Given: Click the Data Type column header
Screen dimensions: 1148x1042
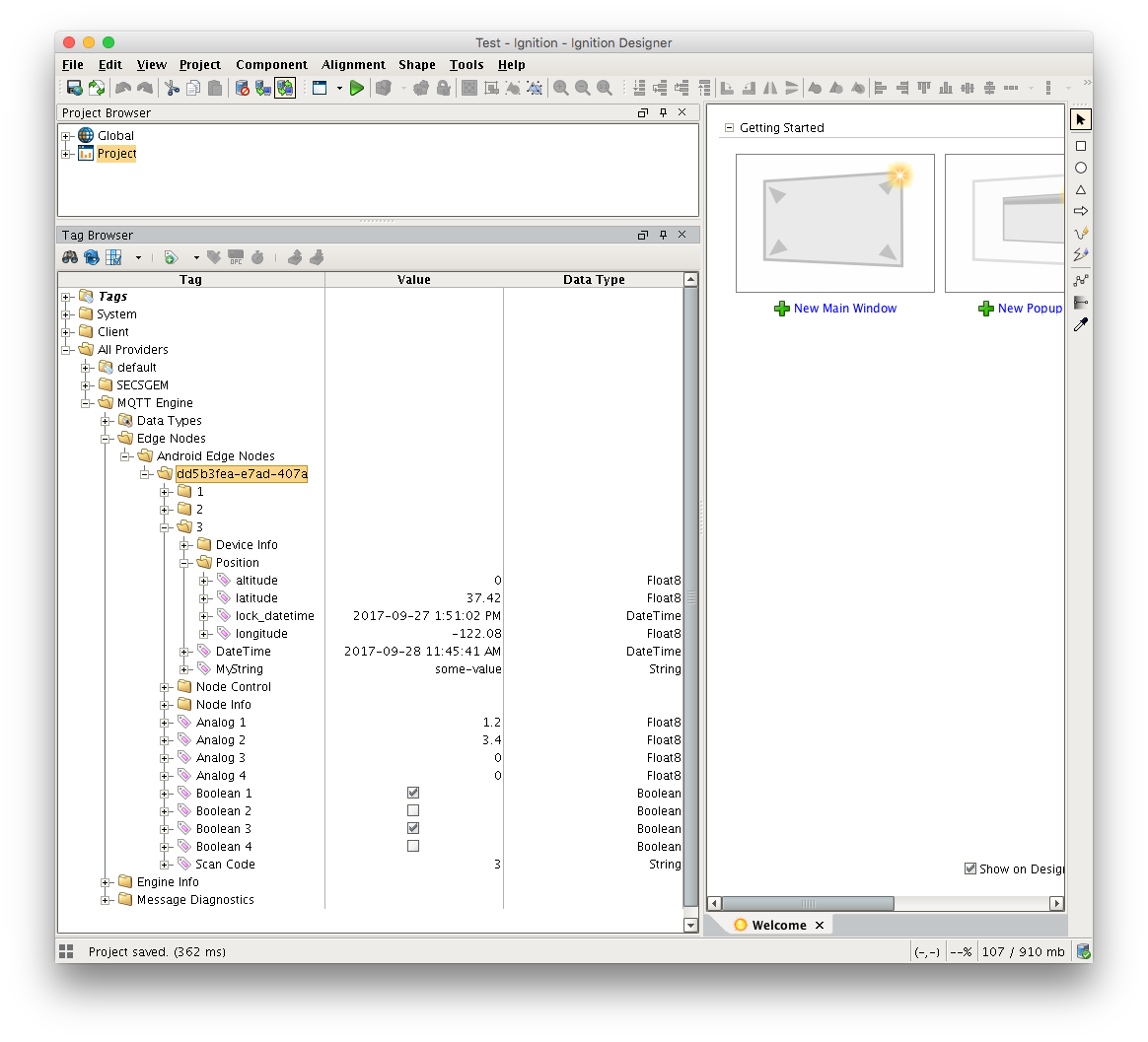Looking at the screenshot, I should (x=594, y=280).
